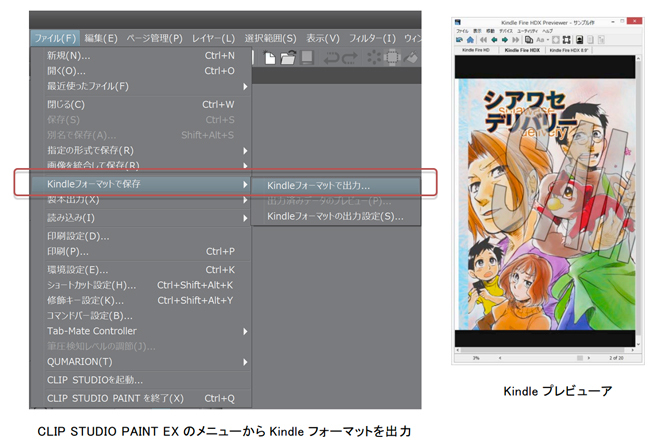This screenshot has width=660, height=447.
Task: Click the Fullscreen corners icon in Kindle Previewer
Action: (x=567, y=40)
